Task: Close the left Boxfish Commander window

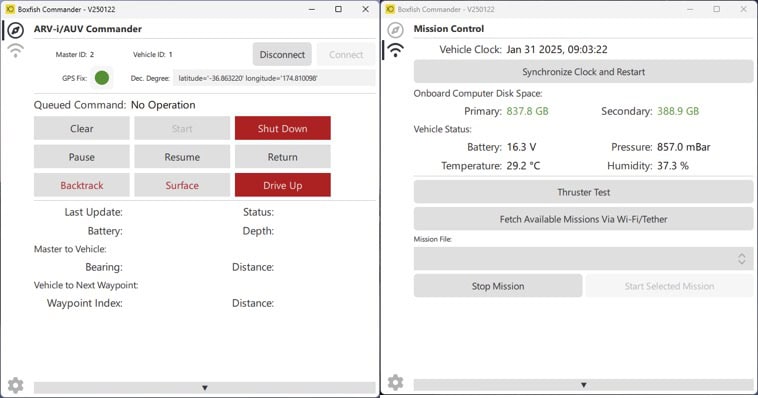Action: (365, 9)
